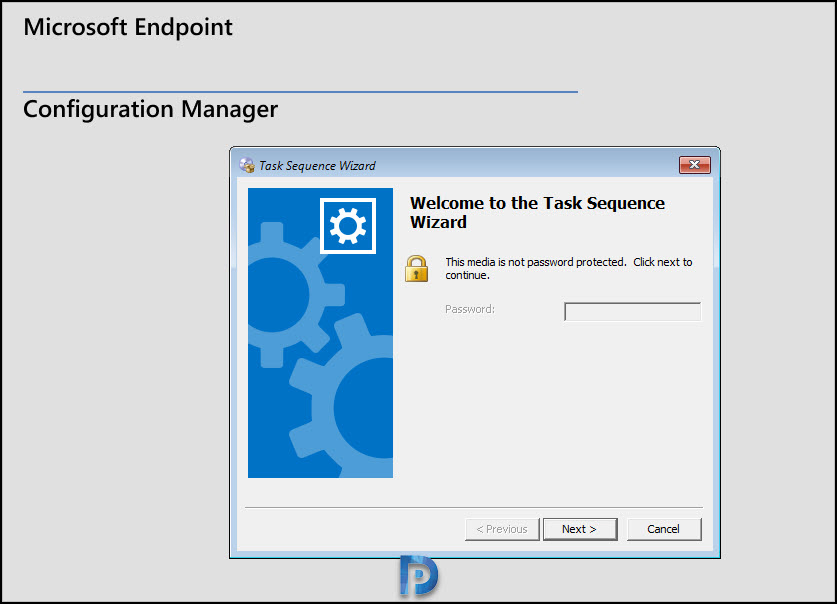Click the word Wizard in the welcome heading

click(x=438, y=222)
